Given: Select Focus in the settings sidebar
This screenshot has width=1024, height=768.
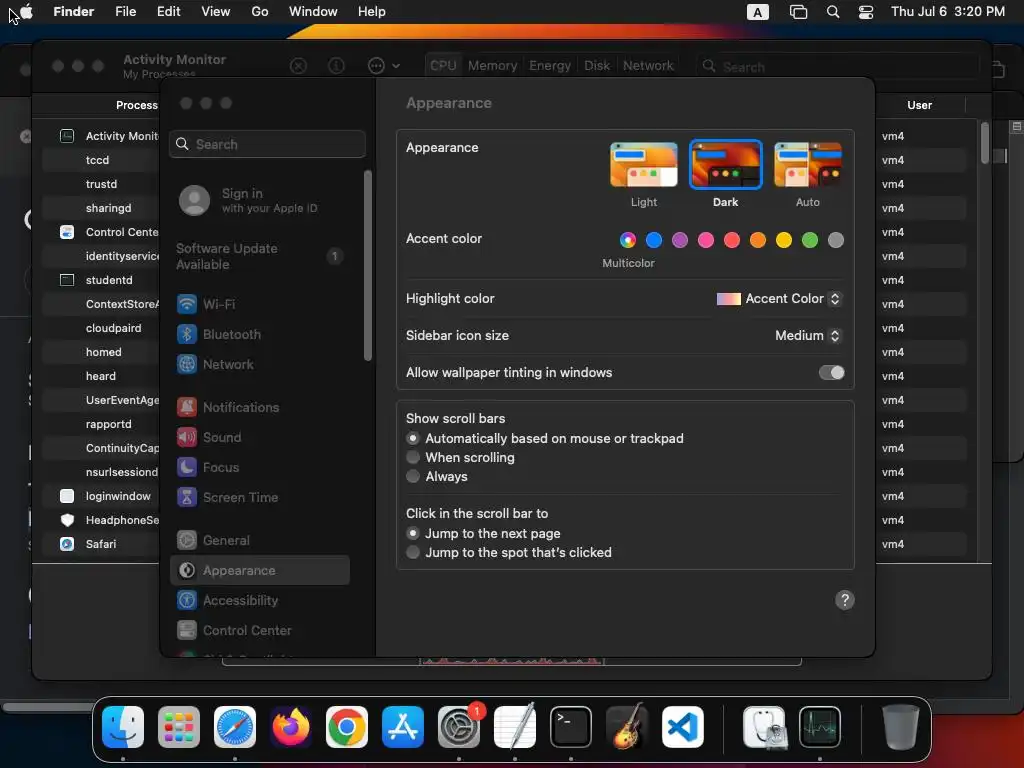Looking at the screenshot, I should click(x=261, y=468).
